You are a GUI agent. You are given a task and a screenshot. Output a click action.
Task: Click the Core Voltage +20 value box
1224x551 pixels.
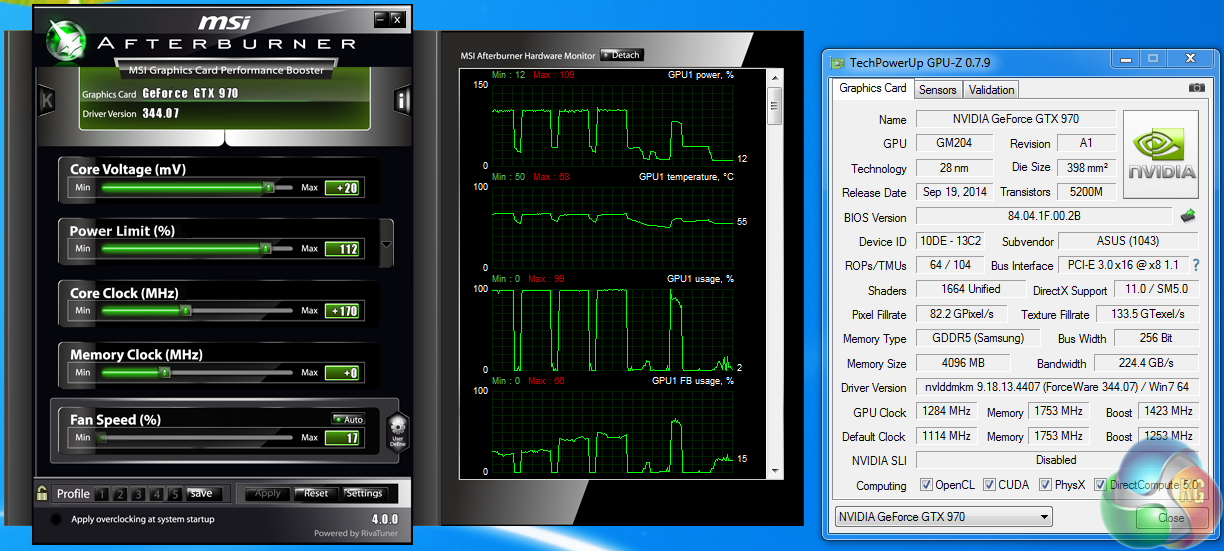(x=343, y=187)
